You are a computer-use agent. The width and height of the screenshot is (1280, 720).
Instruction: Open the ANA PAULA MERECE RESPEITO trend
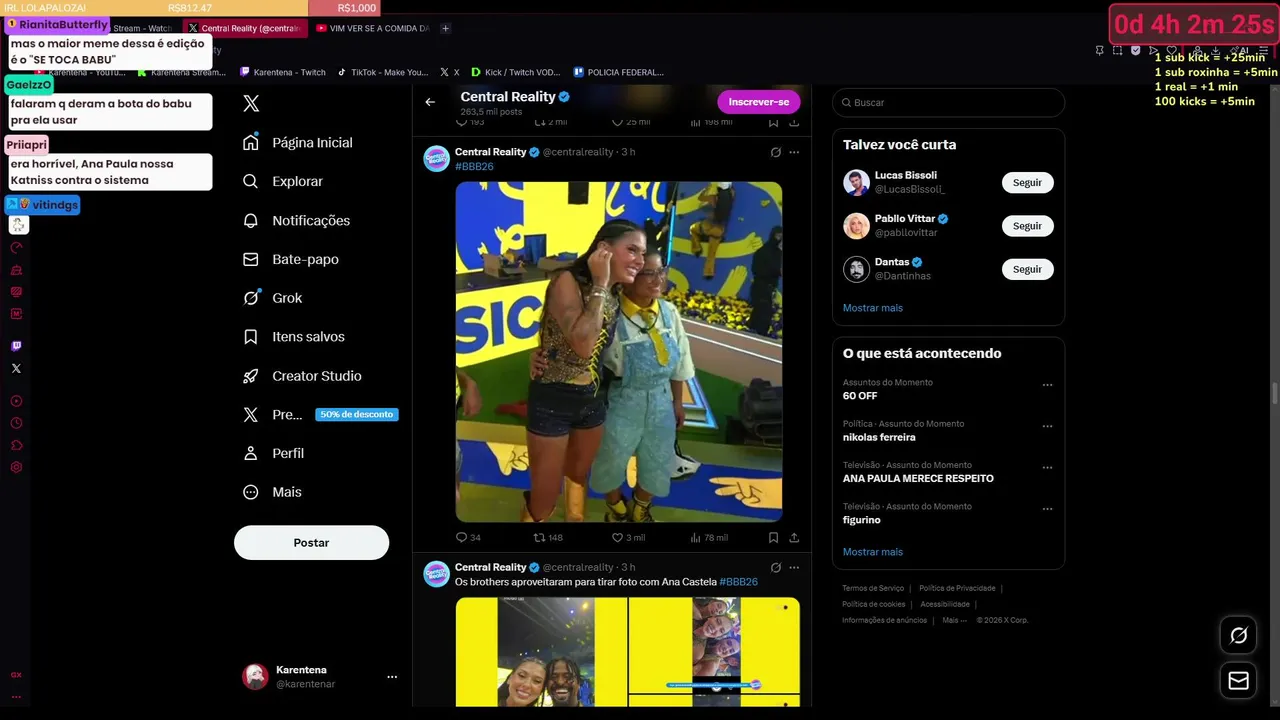[x=918, y=478]
